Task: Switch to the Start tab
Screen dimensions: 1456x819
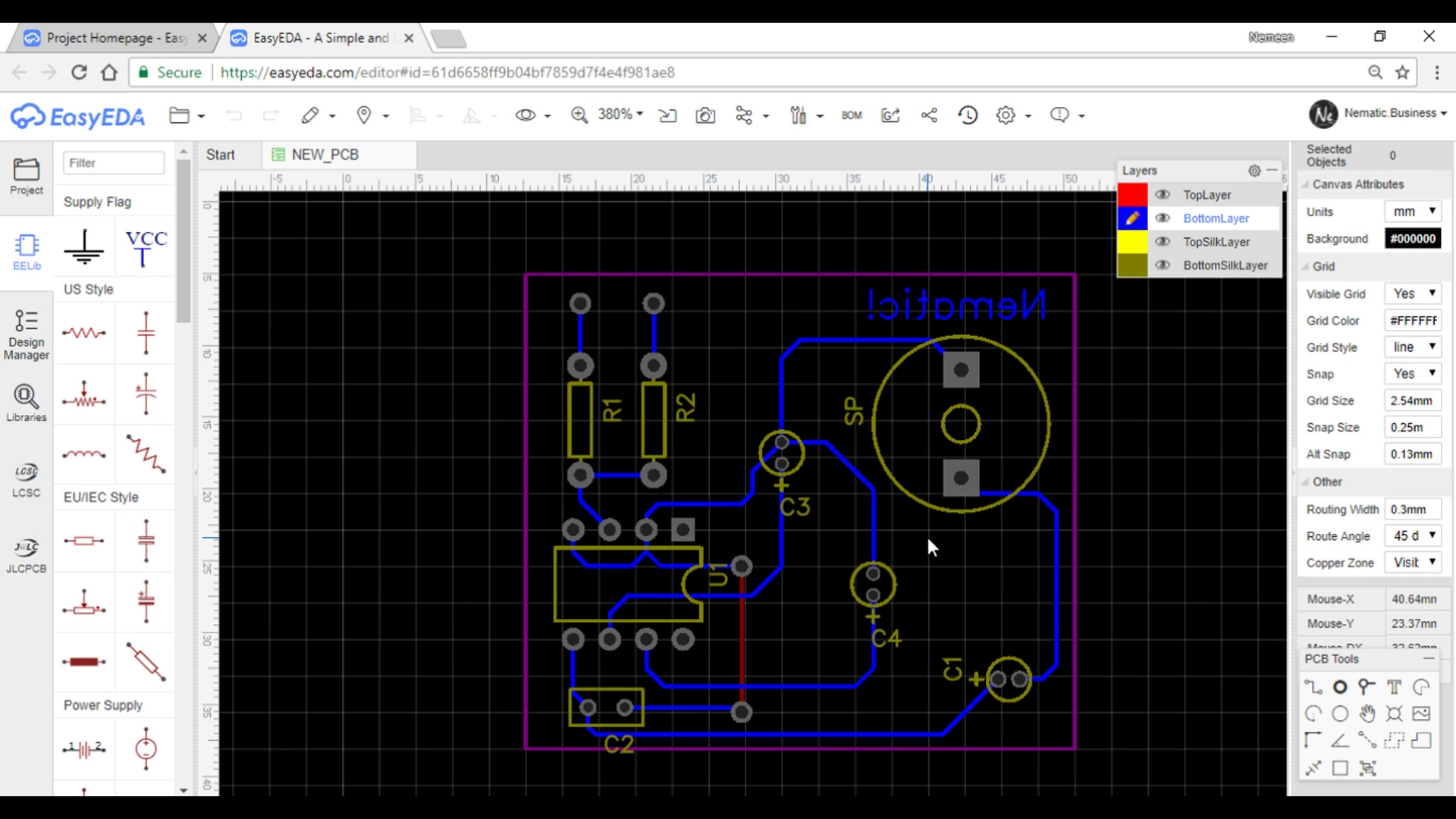Action: (221, 155)
